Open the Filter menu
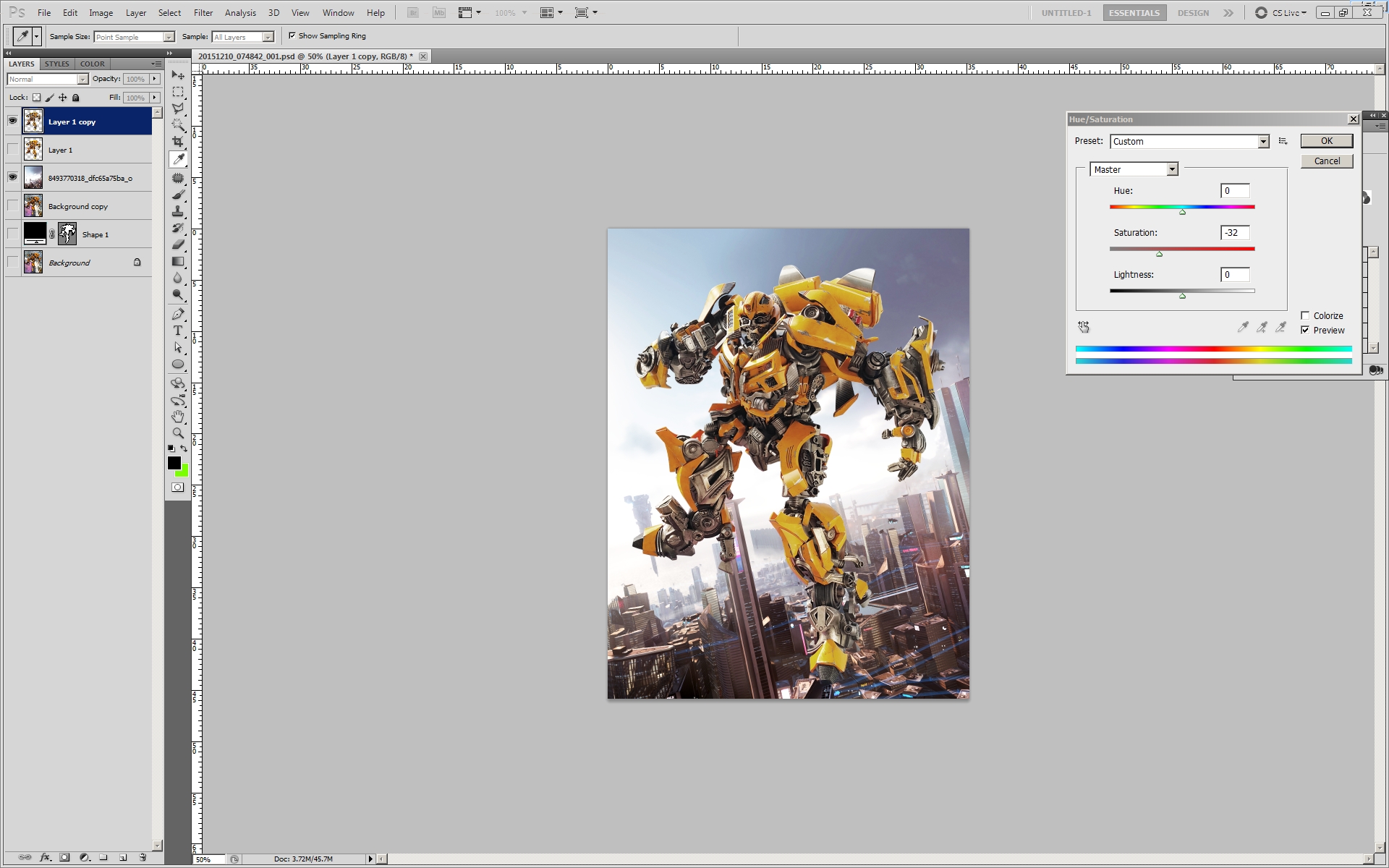This screenshot has width=1389, height=868. pyautogui.click(x=203, y=13)
